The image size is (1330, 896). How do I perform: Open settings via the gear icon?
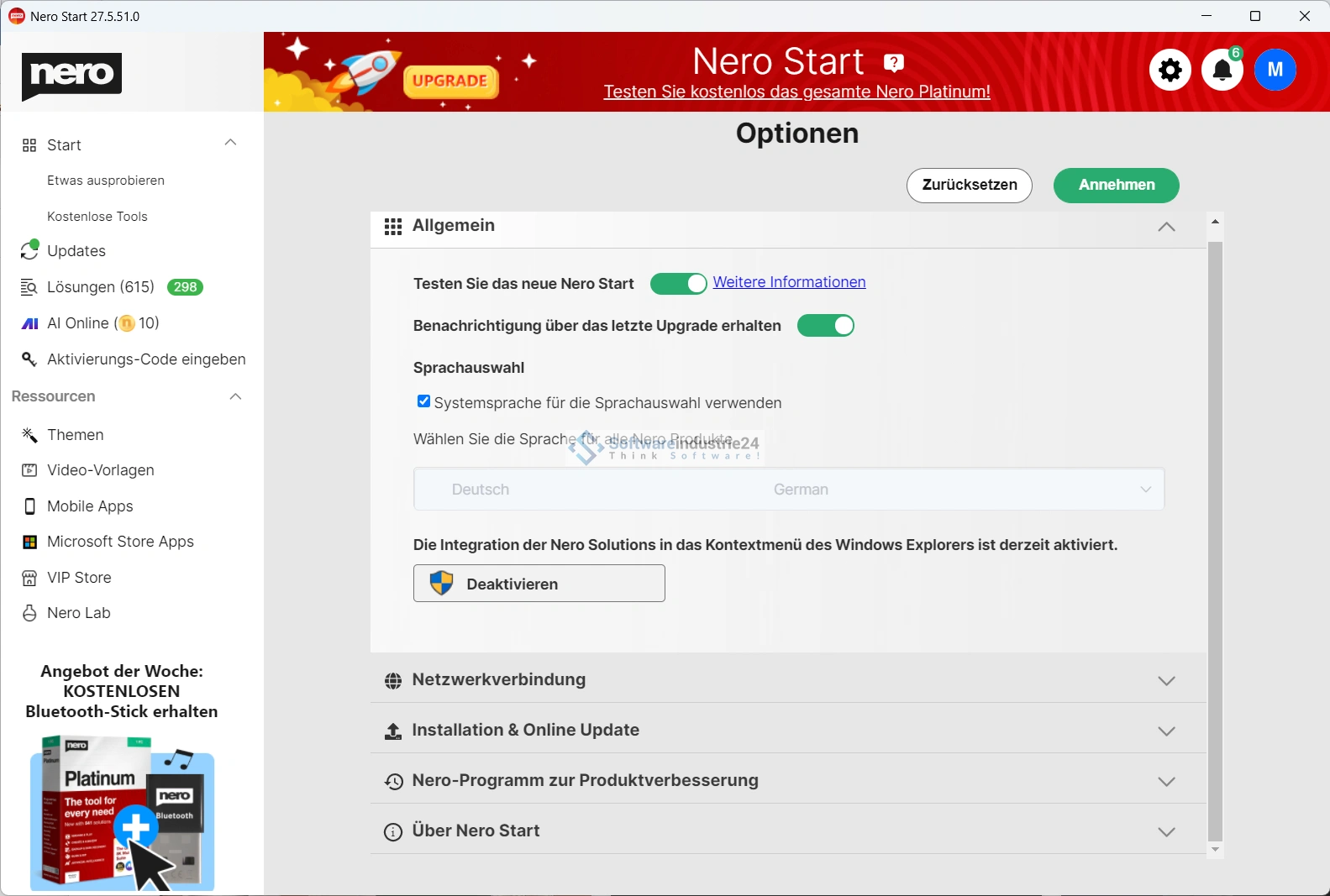[x=1170, y=70]
